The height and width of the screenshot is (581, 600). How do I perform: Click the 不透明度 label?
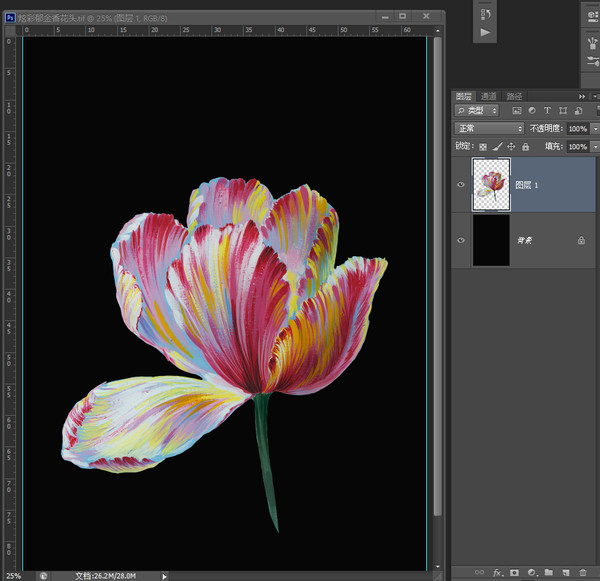coord(546,129)
